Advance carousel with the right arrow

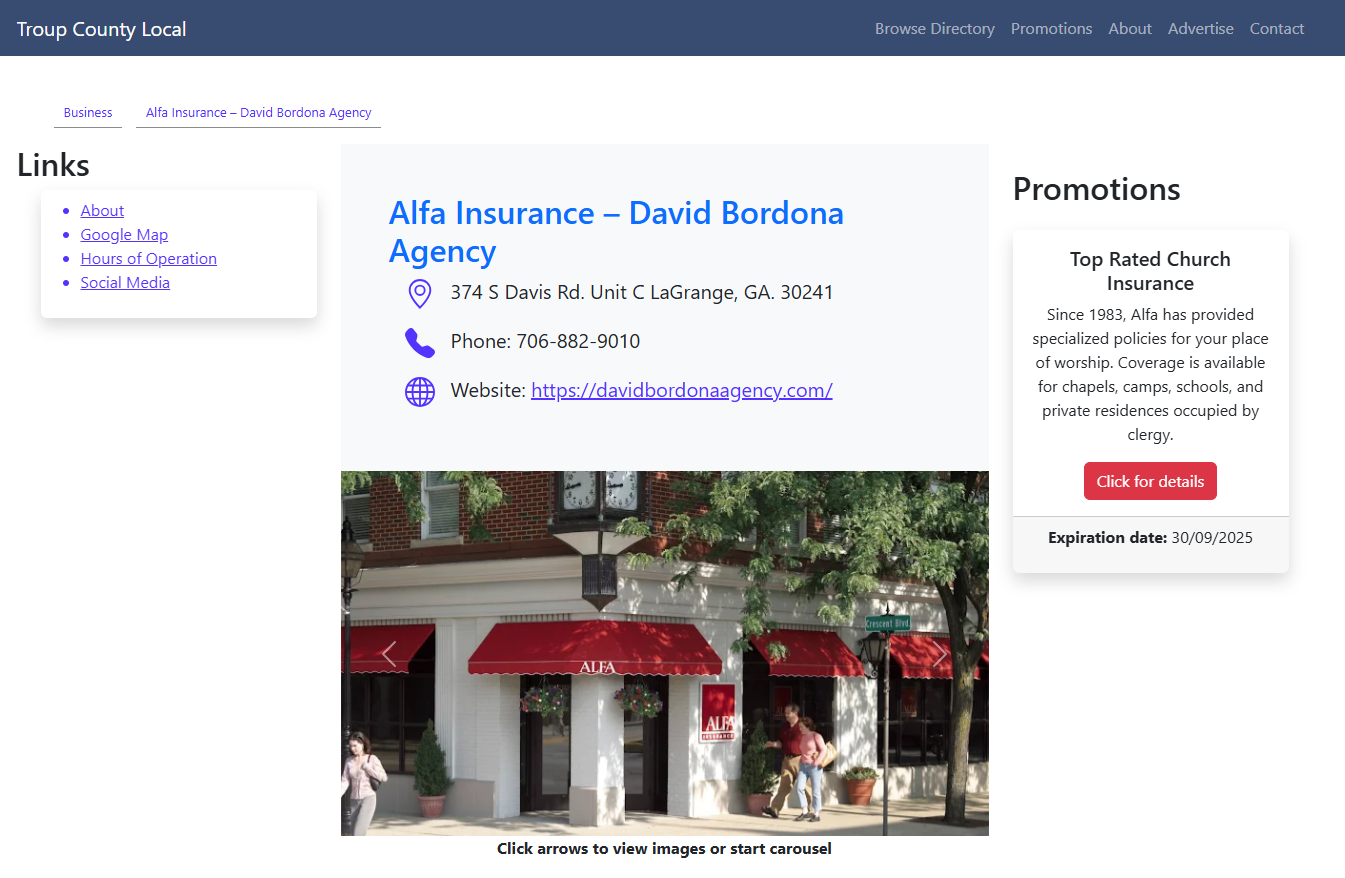click(x=940, y=654)
